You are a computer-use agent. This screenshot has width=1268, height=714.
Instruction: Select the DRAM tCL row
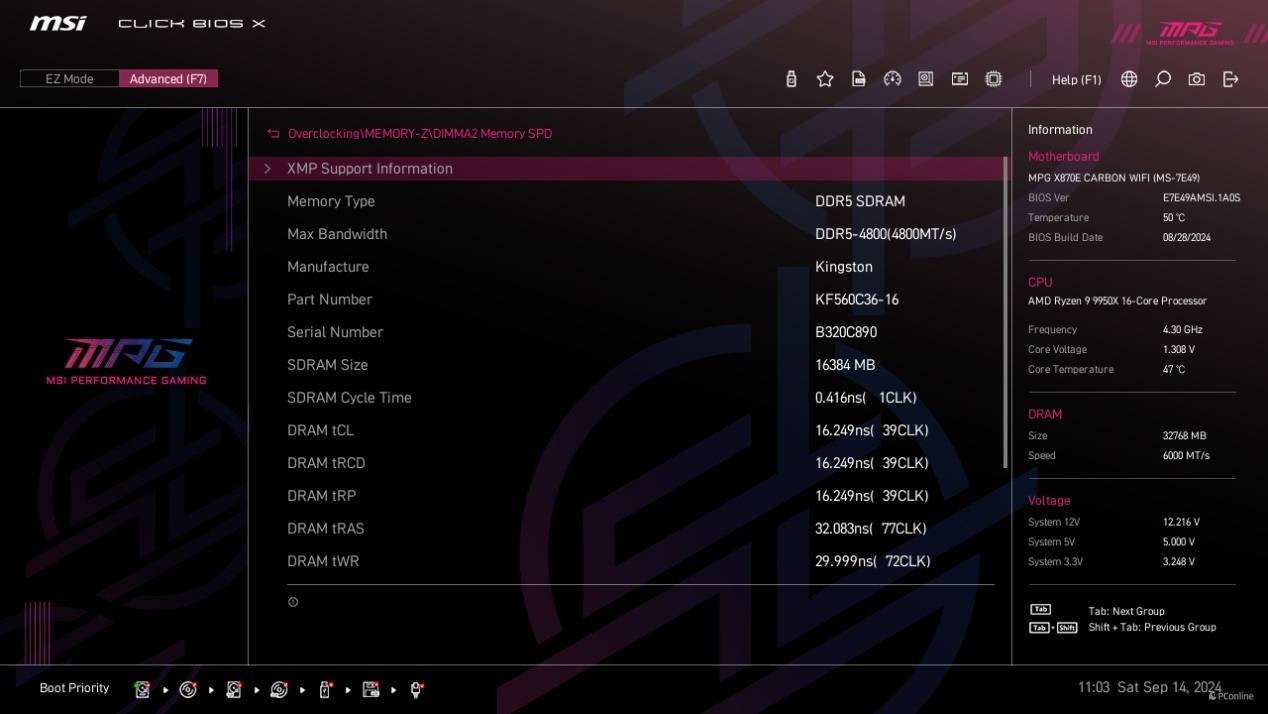click(627, 430)
